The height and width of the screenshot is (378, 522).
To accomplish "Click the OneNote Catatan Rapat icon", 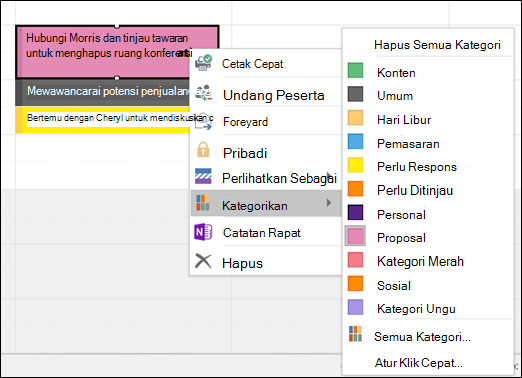I will pyautogui.click(x=203, y=232).
